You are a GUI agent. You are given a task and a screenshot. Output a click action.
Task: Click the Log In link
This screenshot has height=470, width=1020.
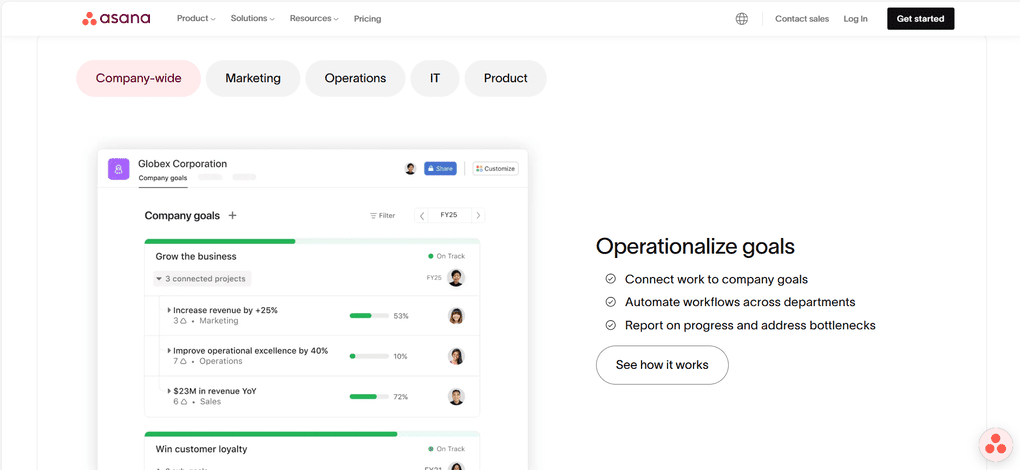click(855, 19)
